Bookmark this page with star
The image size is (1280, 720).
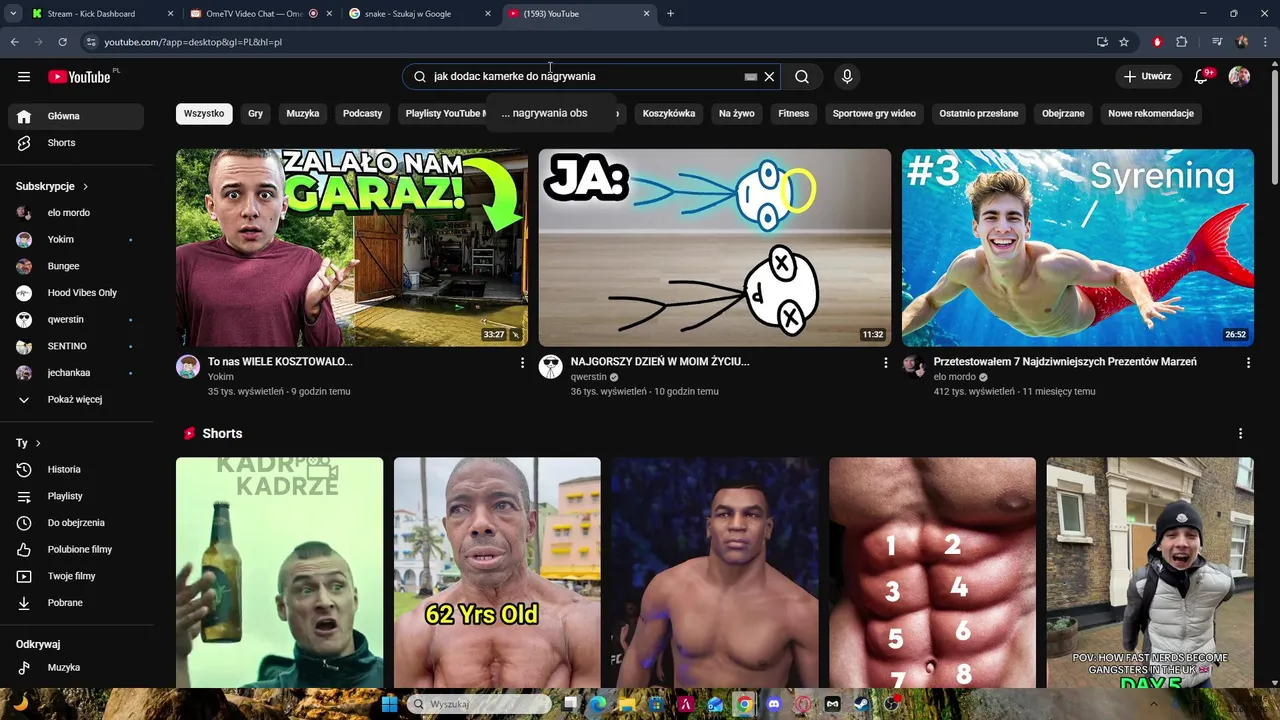tap(1124, 42)
